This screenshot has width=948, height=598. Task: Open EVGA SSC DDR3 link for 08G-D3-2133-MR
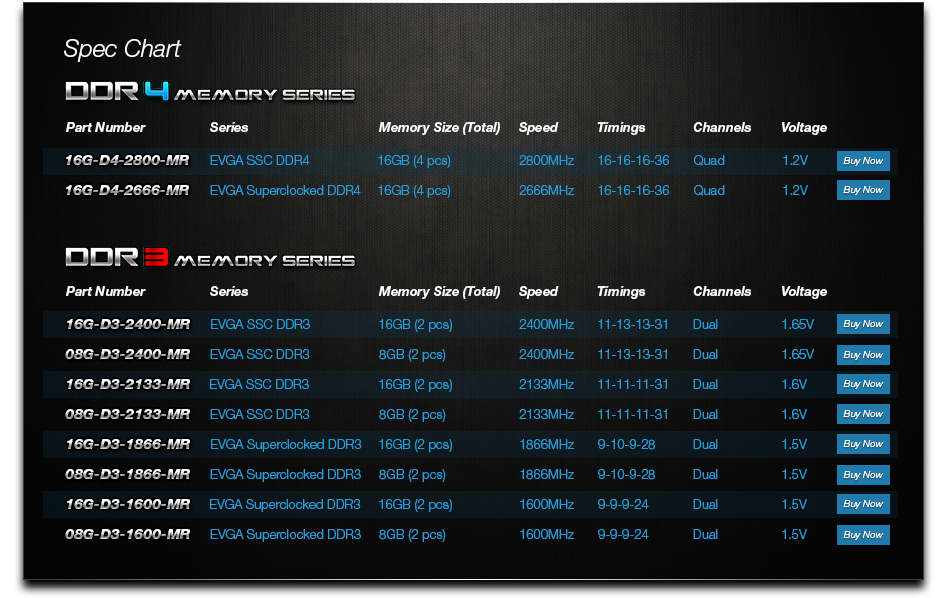(x=259, y=414)
